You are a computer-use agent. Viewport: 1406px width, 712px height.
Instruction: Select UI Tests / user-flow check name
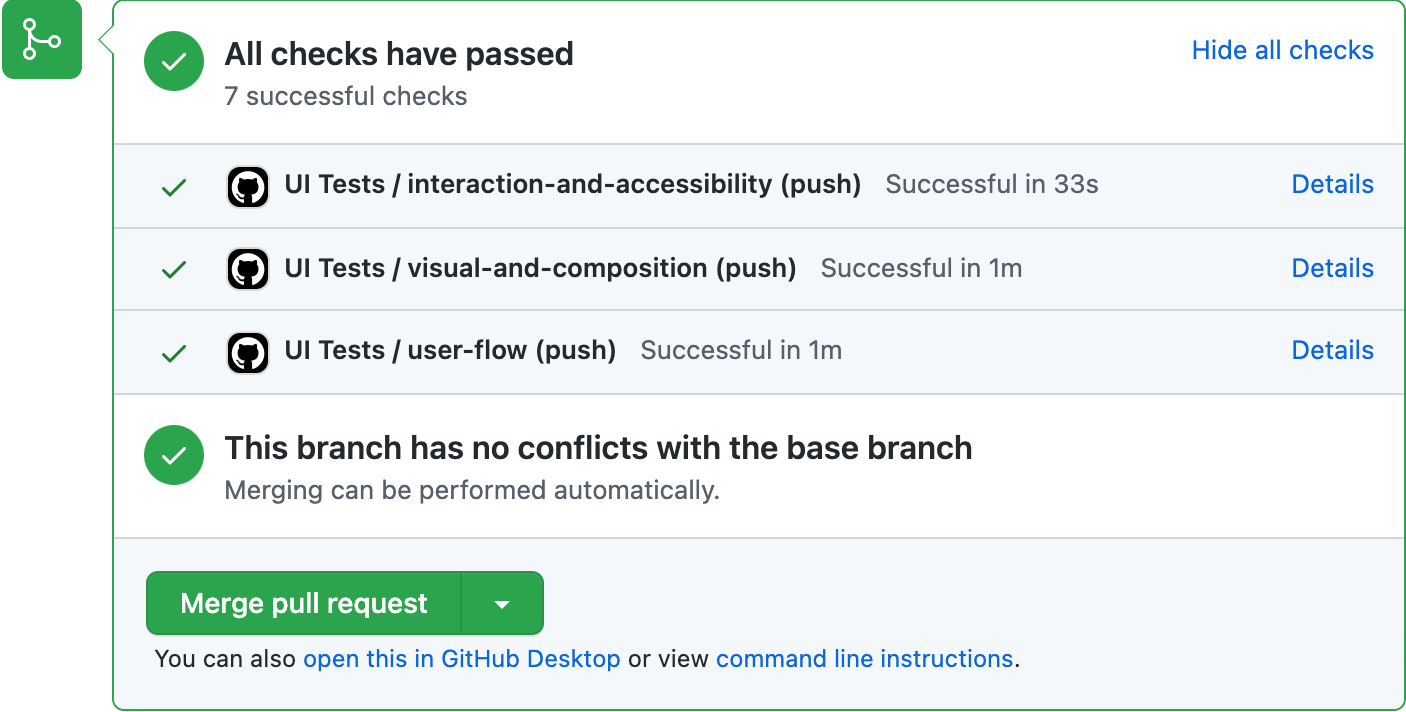click(x=450, y=351)
